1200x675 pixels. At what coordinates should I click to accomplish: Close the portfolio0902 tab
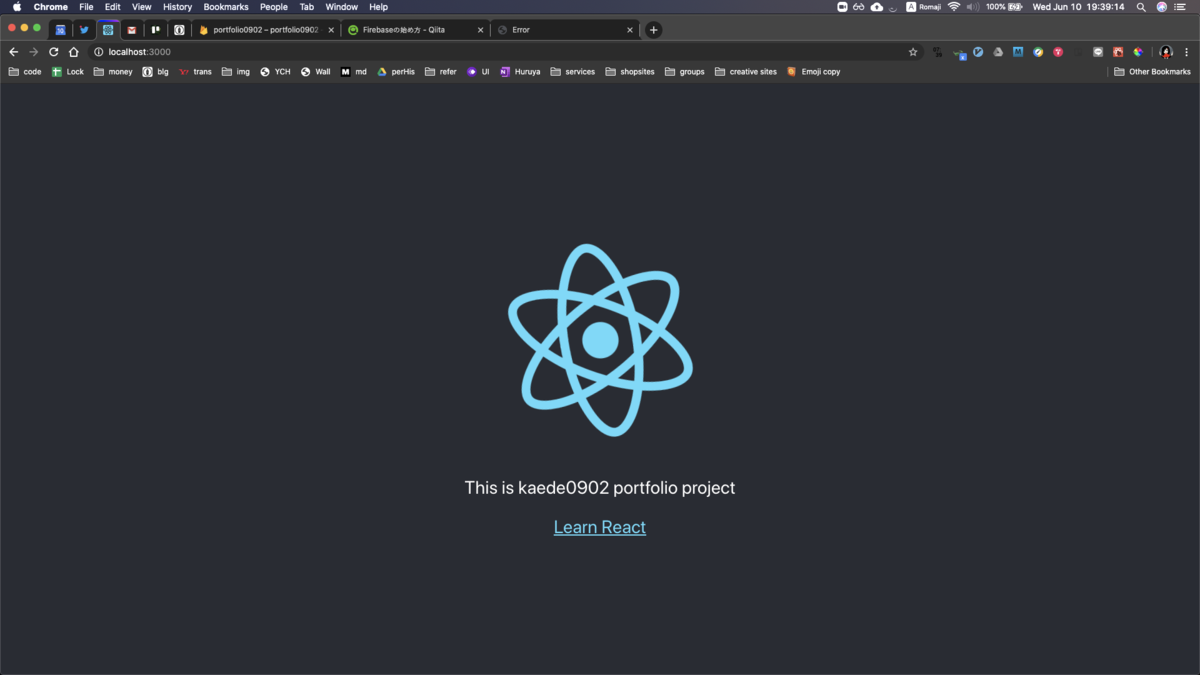331,30
